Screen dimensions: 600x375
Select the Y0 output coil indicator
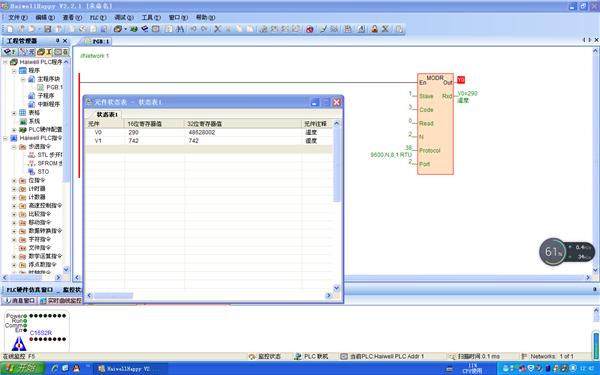(461, 80)
